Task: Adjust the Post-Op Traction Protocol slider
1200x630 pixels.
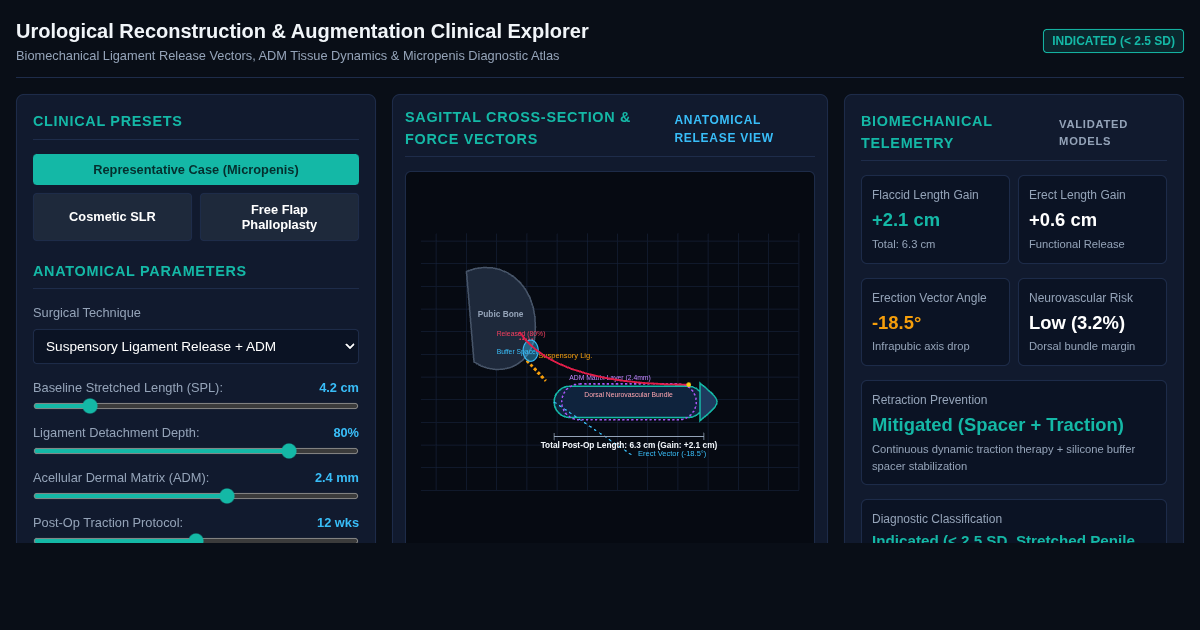Action: click(x=196, y=540)
